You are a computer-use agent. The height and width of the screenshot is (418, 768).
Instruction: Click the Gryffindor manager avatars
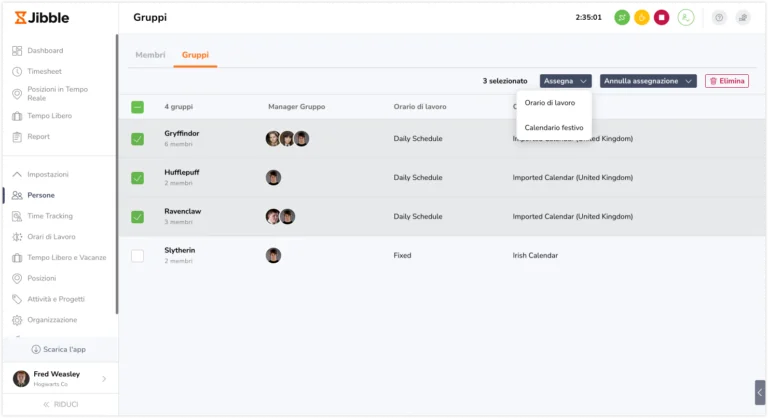[288, 139]
